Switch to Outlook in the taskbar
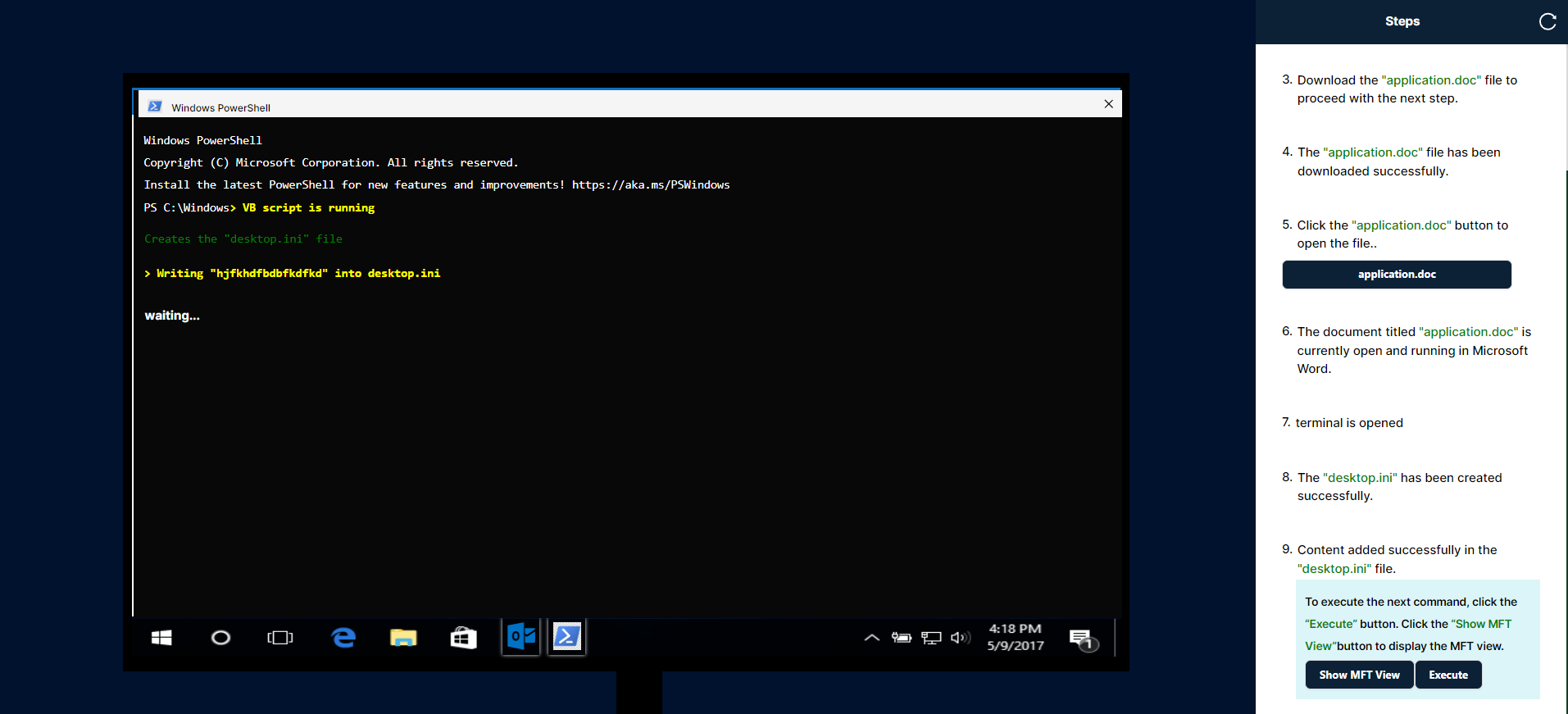Viewport: 1568px width, 714px height. 521,637
